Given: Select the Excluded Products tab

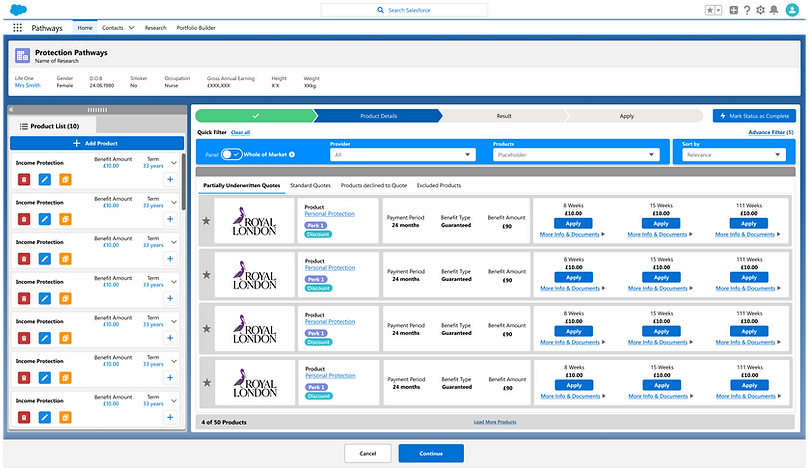Looking at the screenshot, I should coord(439,185).
